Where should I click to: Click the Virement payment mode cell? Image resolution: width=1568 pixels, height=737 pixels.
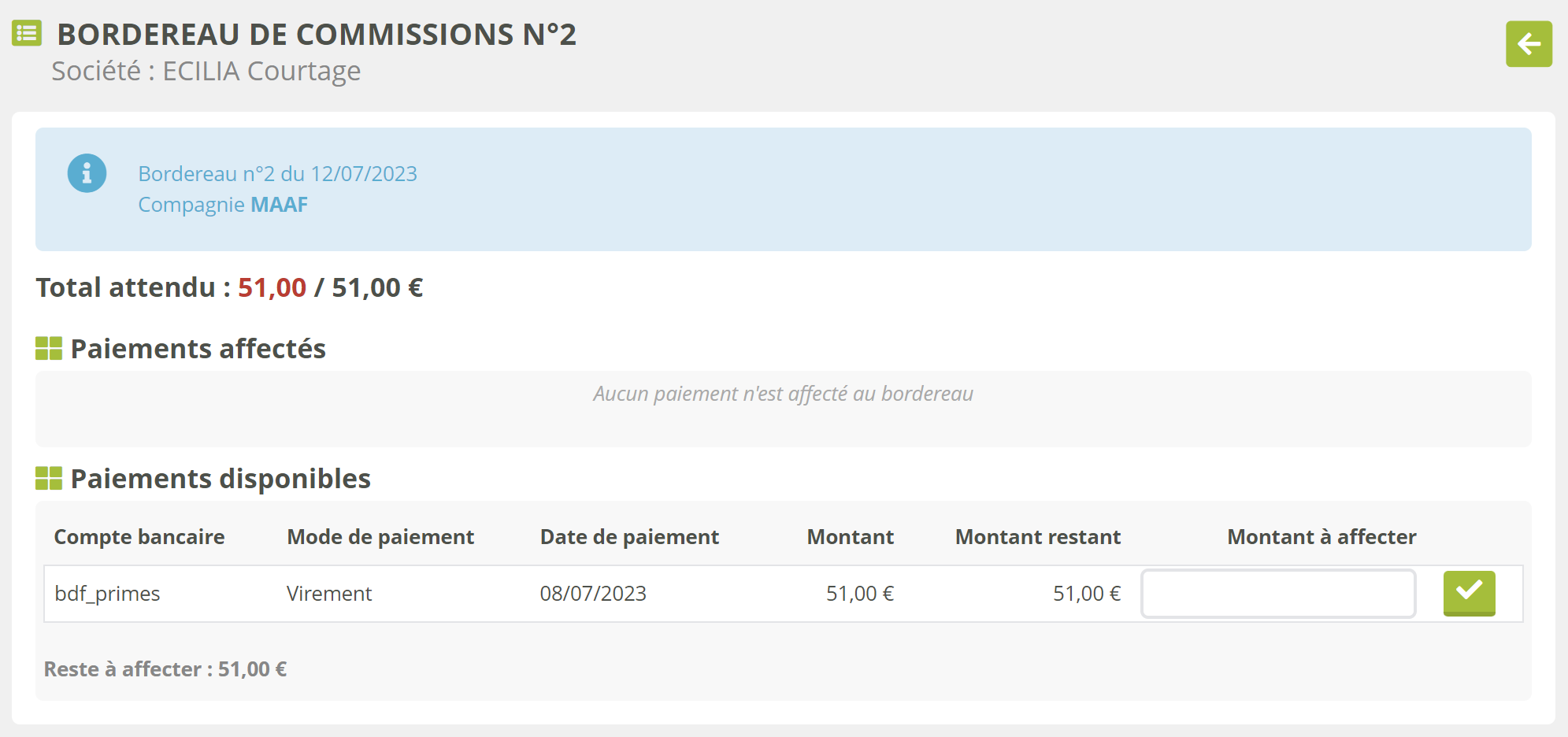[x=329, y=594]
